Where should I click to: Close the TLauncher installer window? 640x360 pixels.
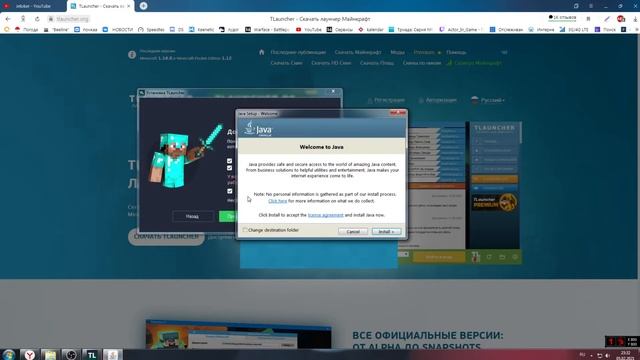pyautogui.click(x=333, y=91)
